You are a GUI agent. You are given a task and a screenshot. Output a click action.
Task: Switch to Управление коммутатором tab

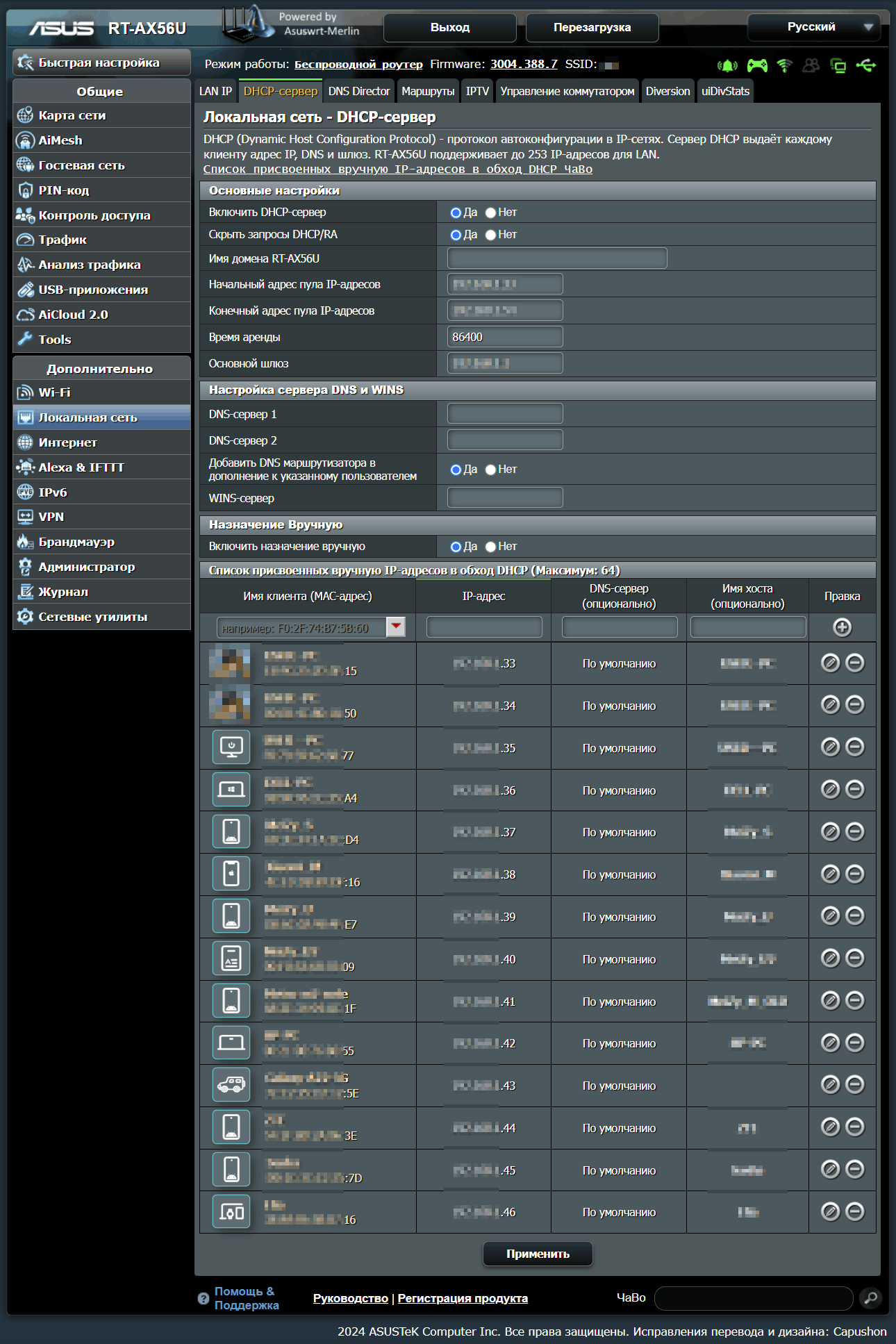click(x=567, y=91)
